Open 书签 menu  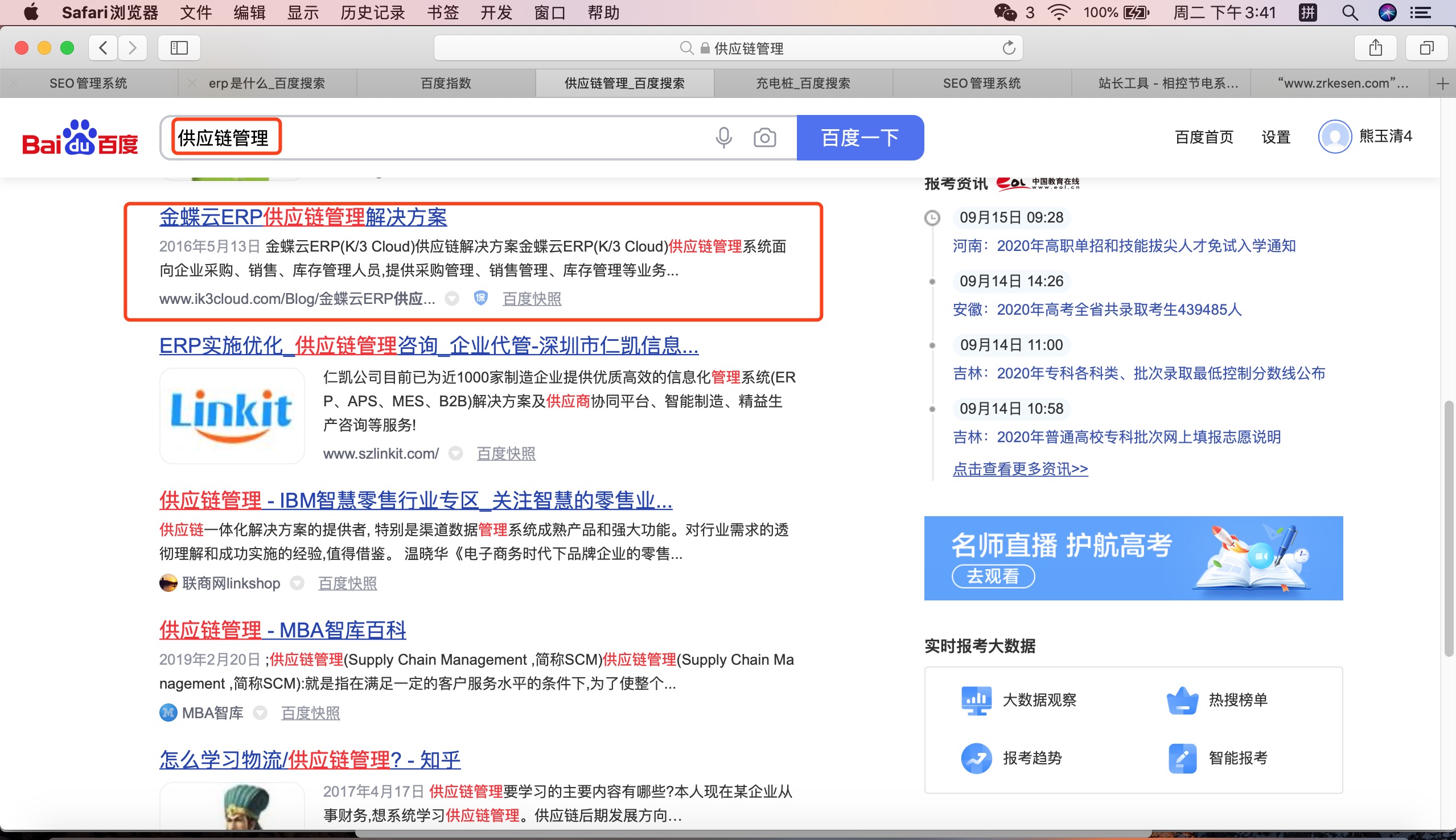tap(442, 13)
